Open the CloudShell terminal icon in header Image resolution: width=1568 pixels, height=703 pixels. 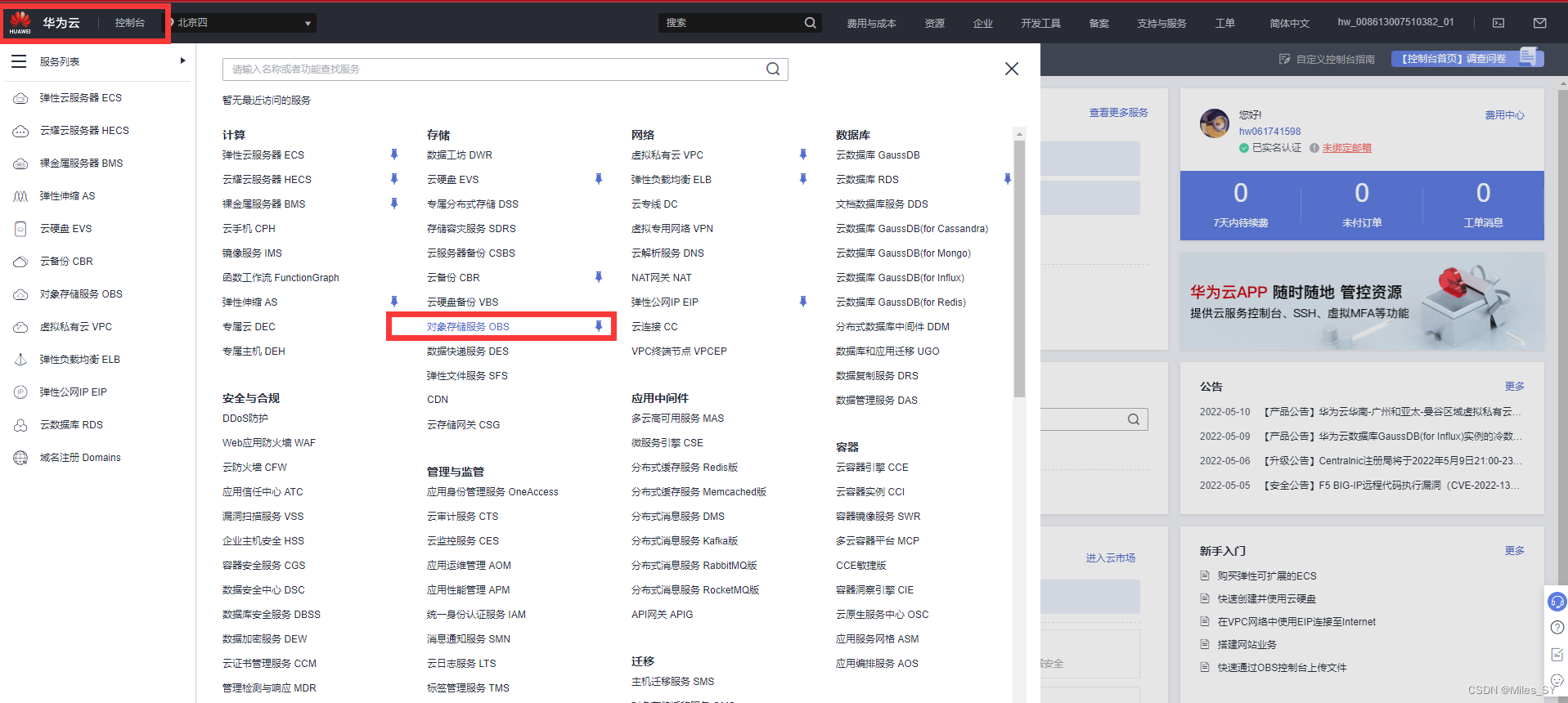point(1498,23)
